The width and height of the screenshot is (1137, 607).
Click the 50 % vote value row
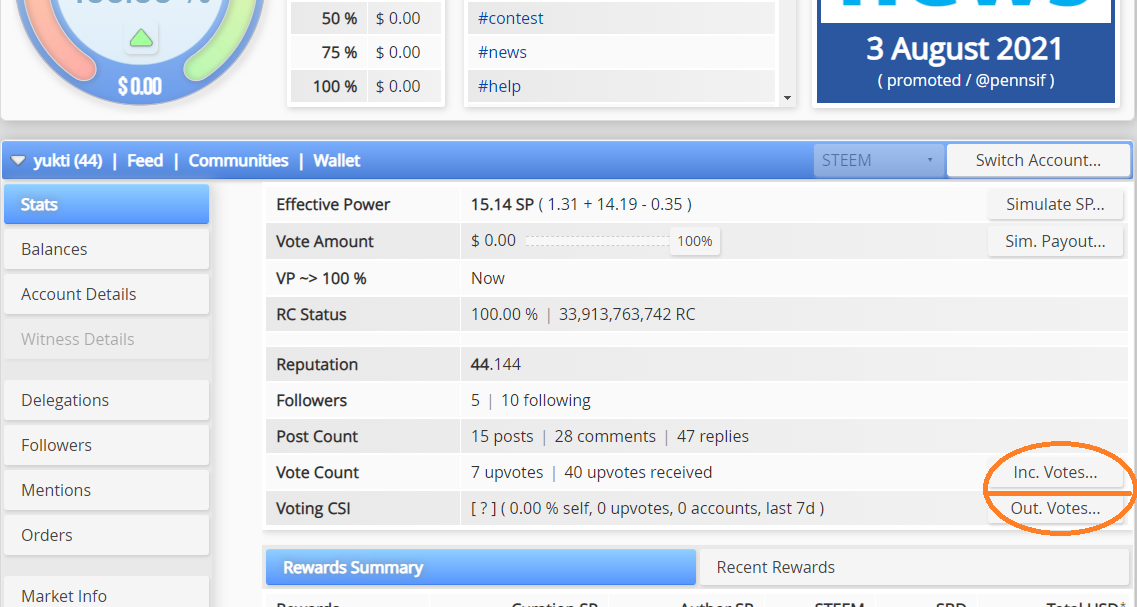point(366,18)
